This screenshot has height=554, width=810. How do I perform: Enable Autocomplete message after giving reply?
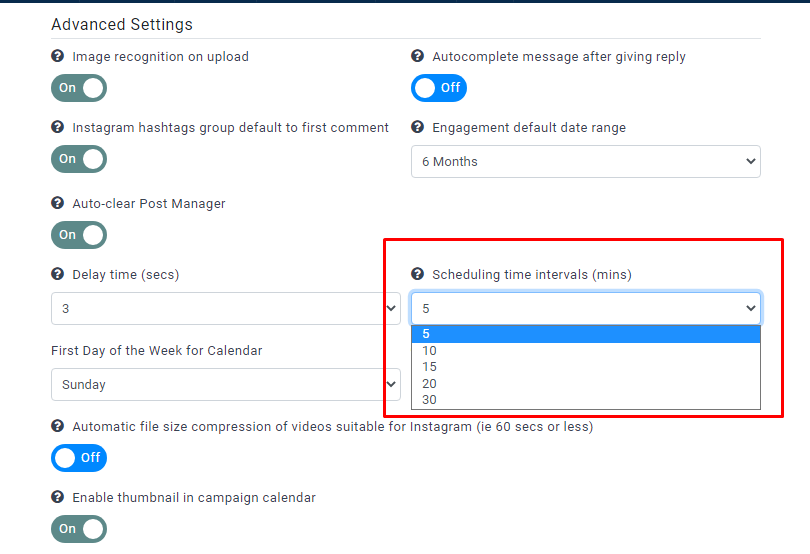[439, 88]
